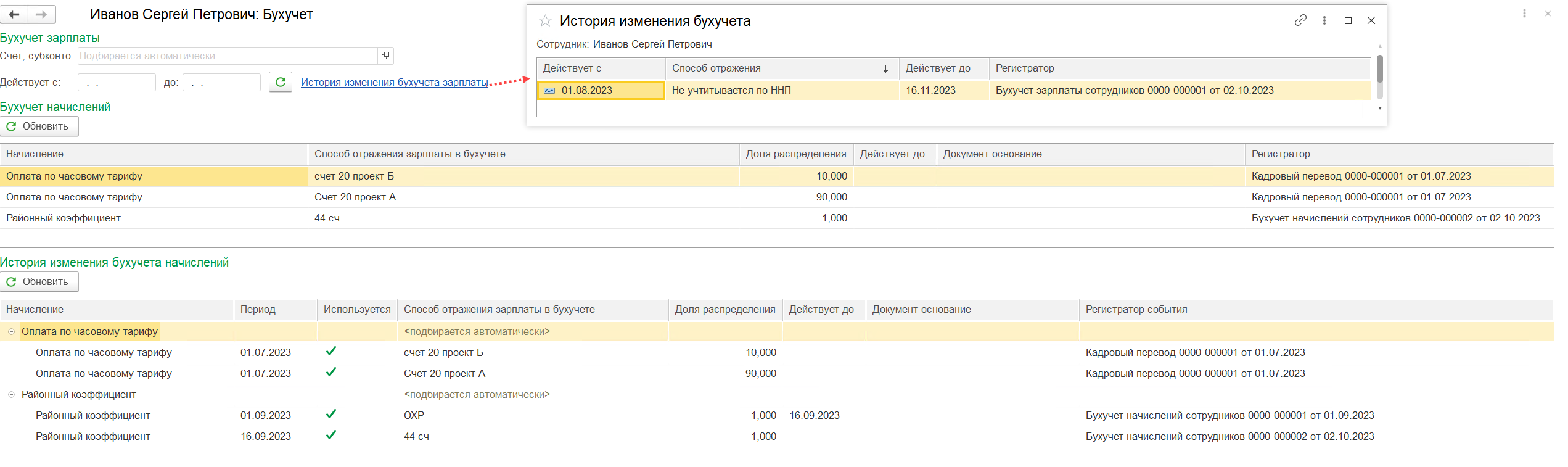
Task: Open the account selection icon in Счет, субконто
Action: (x=385, y=56)
